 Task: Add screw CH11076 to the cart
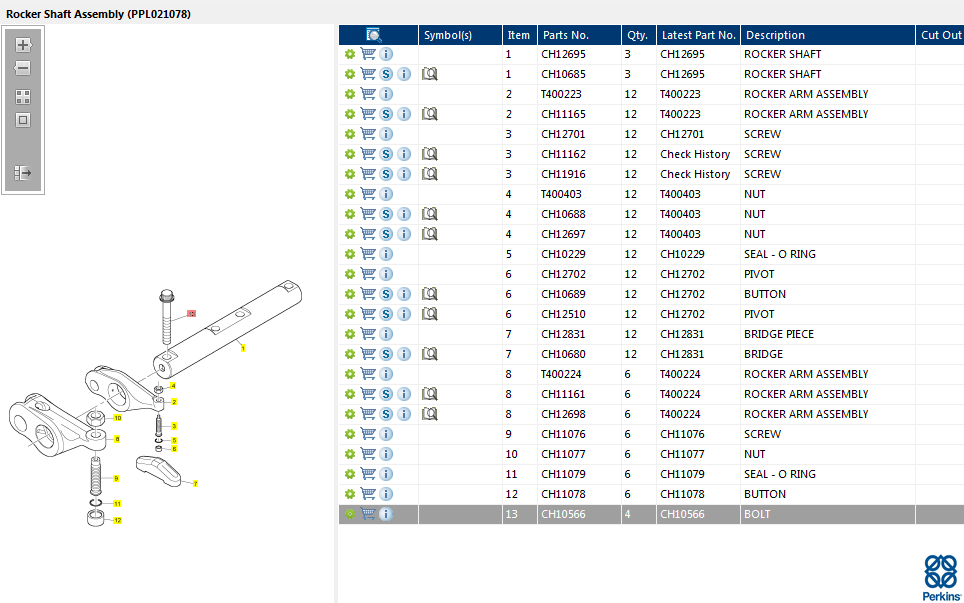click(x=368, y=434)
